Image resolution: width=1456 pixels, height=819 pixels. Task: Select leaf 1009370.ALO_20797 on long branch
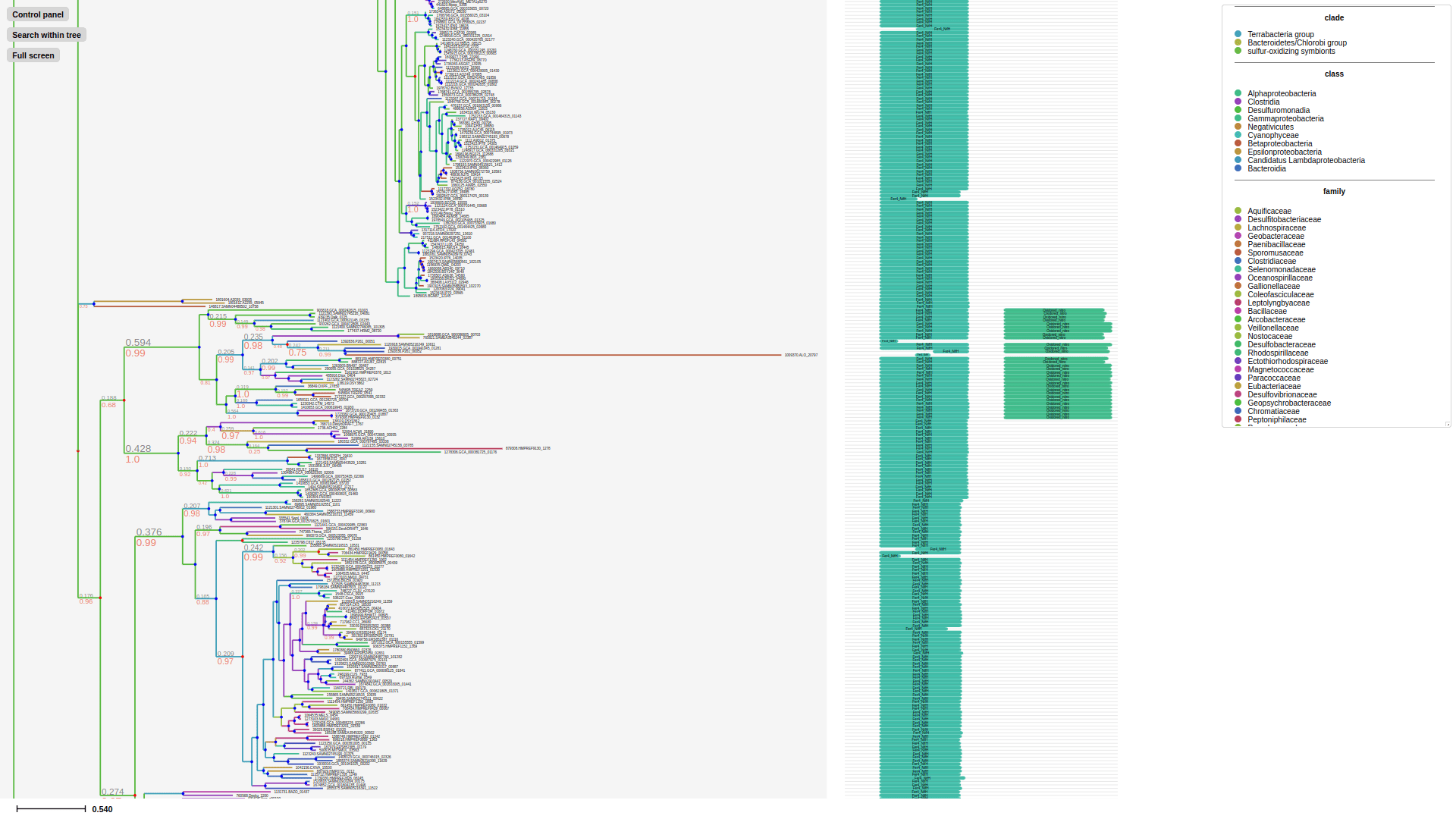click(801, 355)
